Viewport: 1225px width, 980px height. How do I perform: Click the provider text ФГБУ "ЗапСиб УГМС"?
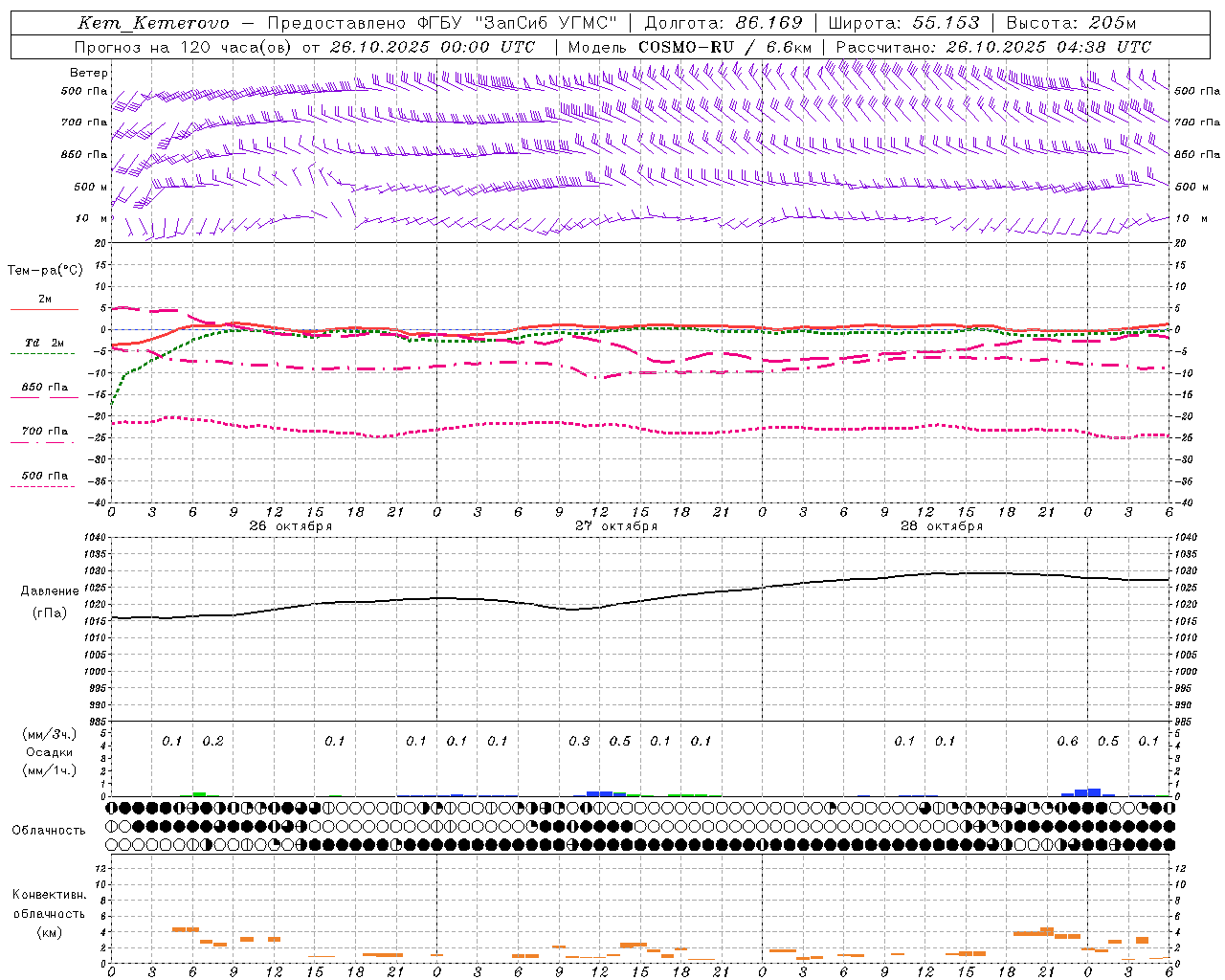coord(518,23)
